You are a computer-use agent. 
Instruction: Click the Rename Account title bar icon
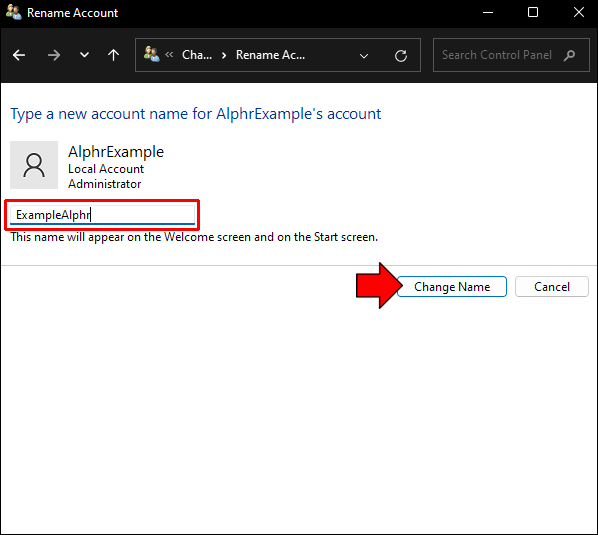pyautogui.click(x=13, y=12)
